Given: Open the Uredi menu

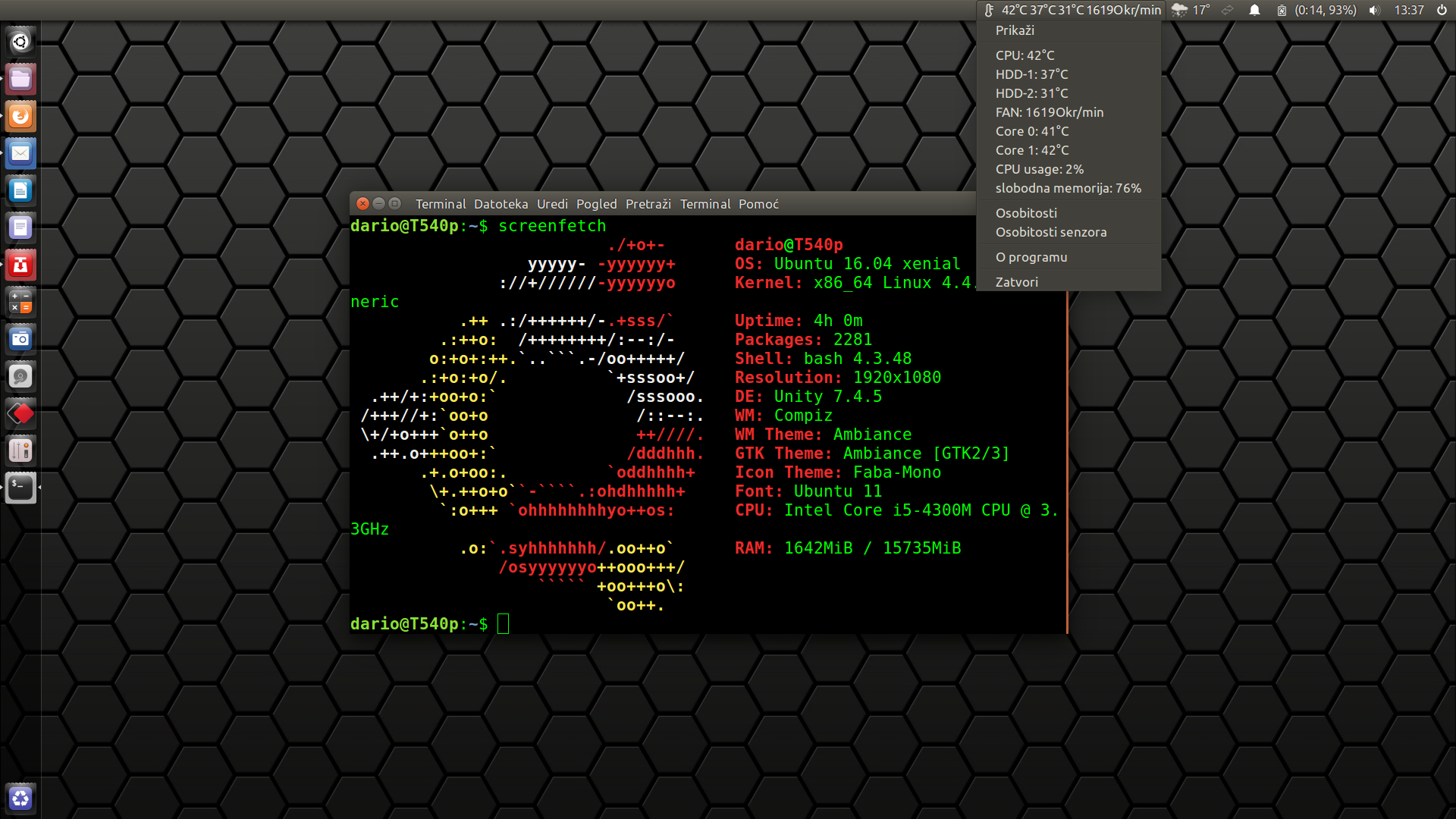Looking at the screenshot, I should pyautogui.click(x=552, y=204).
